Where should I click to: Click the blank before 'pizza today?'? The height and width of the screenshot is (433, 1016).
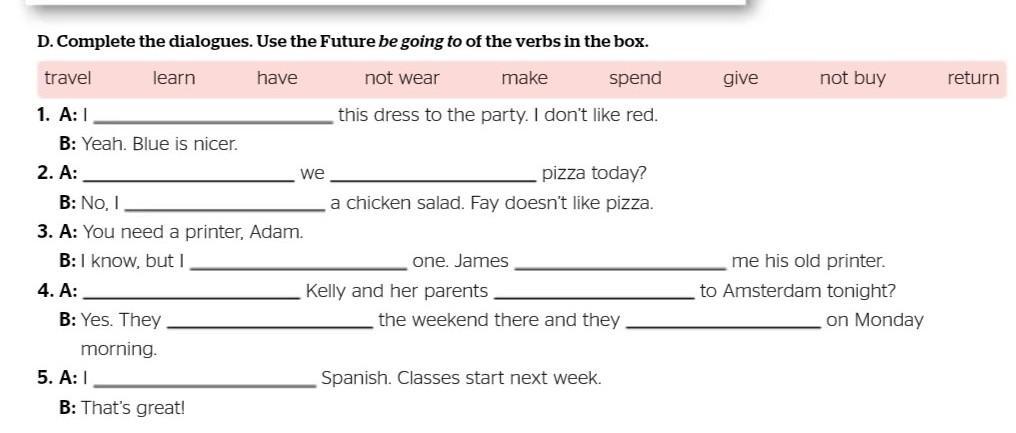pos(434,174)
